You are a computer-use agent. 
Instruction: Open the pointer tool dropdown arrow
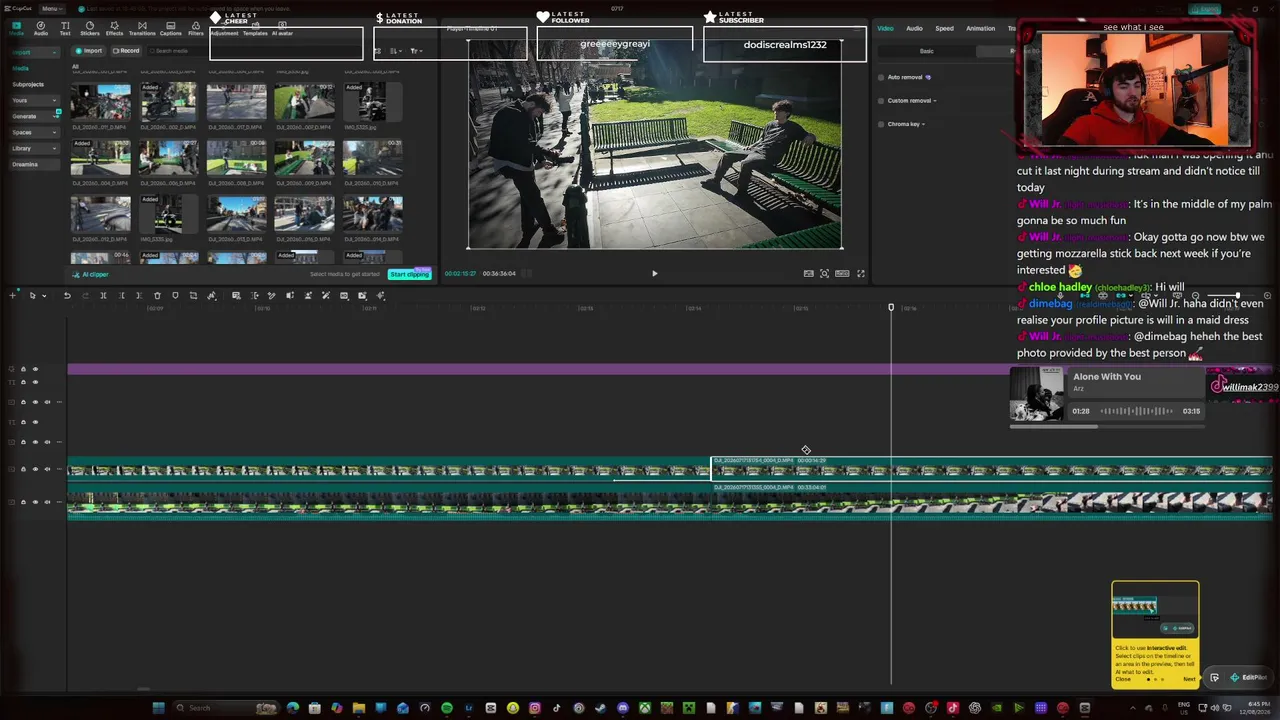click(44, 295)
